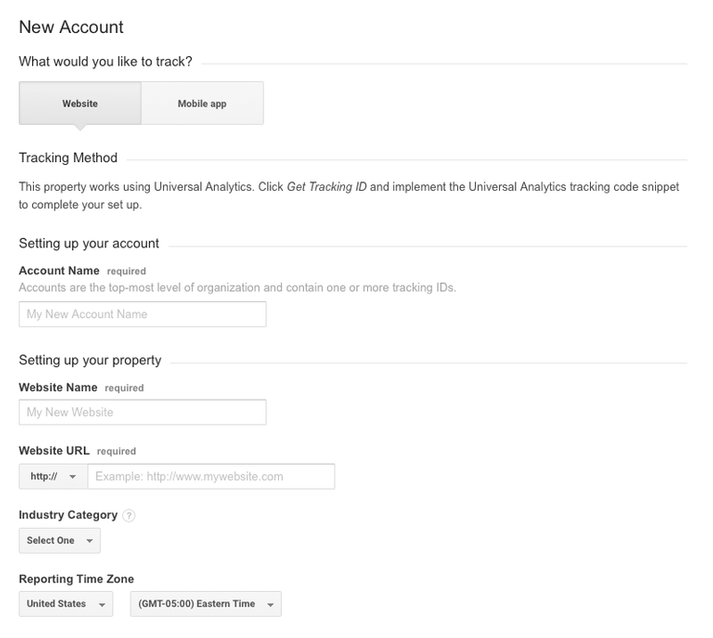Click the New Account page heading
This screenshot has width=713, height=638.
(x=71, y=27)
